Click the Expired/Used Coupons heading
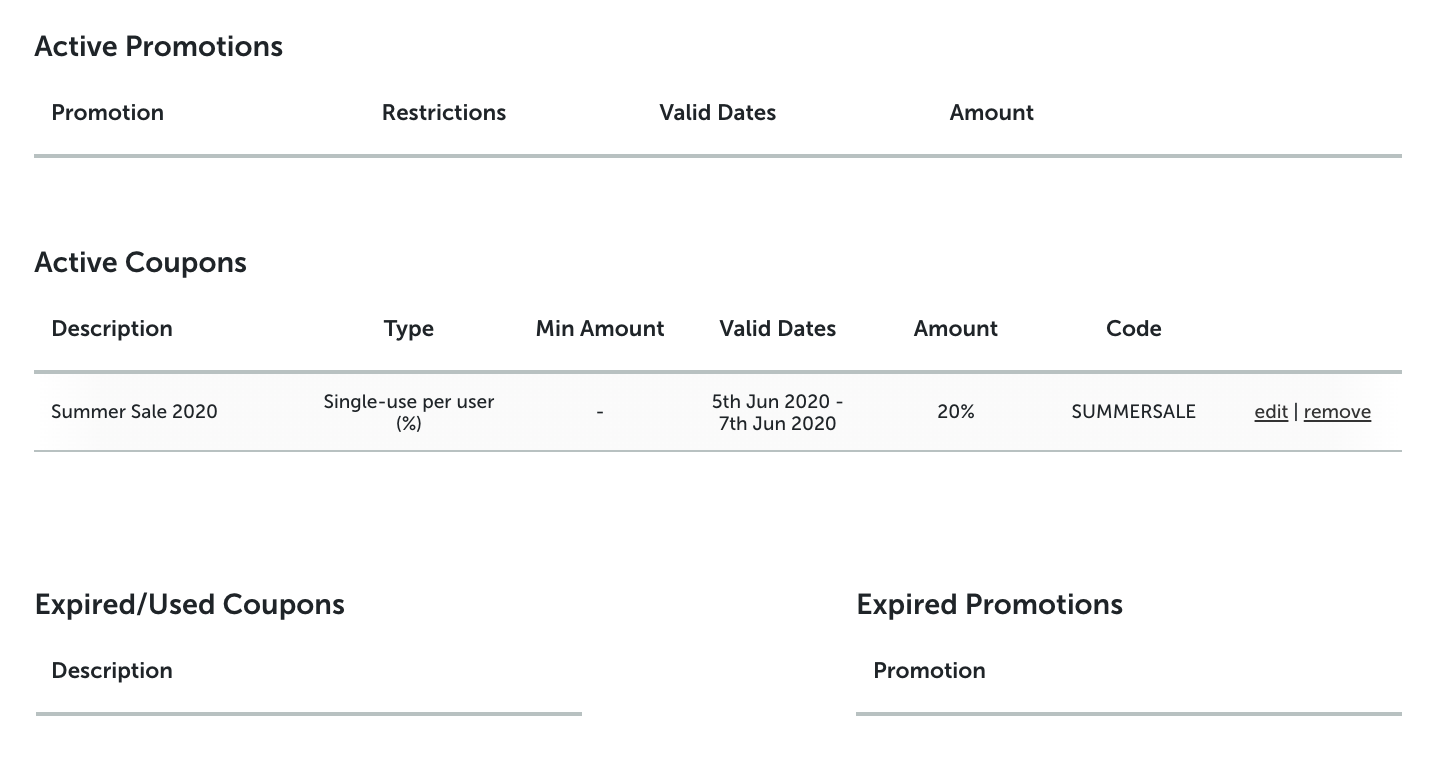Image resolution: width=1444 pixels, height=772 pixels. coord(190,605)
